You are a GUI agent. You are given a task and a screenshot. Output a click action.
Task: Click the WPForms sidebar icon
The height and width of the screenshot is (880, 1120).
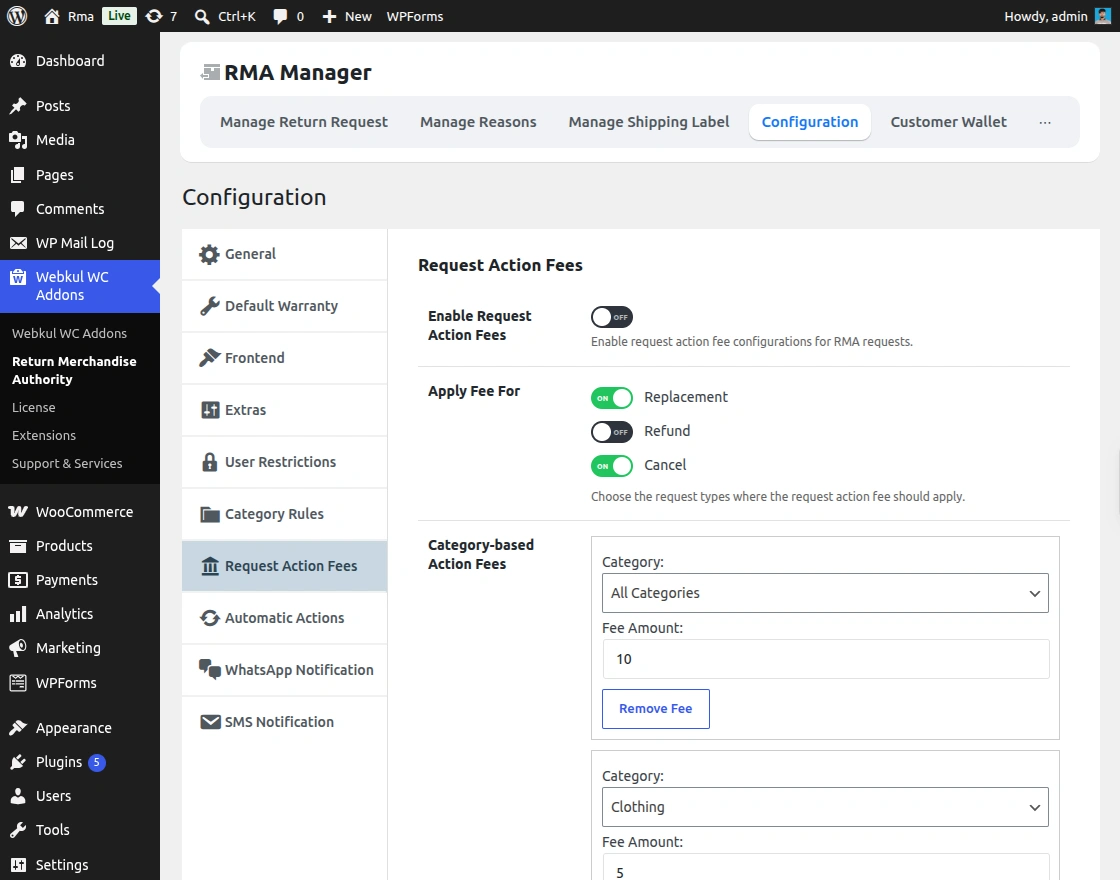coord(18,683)
